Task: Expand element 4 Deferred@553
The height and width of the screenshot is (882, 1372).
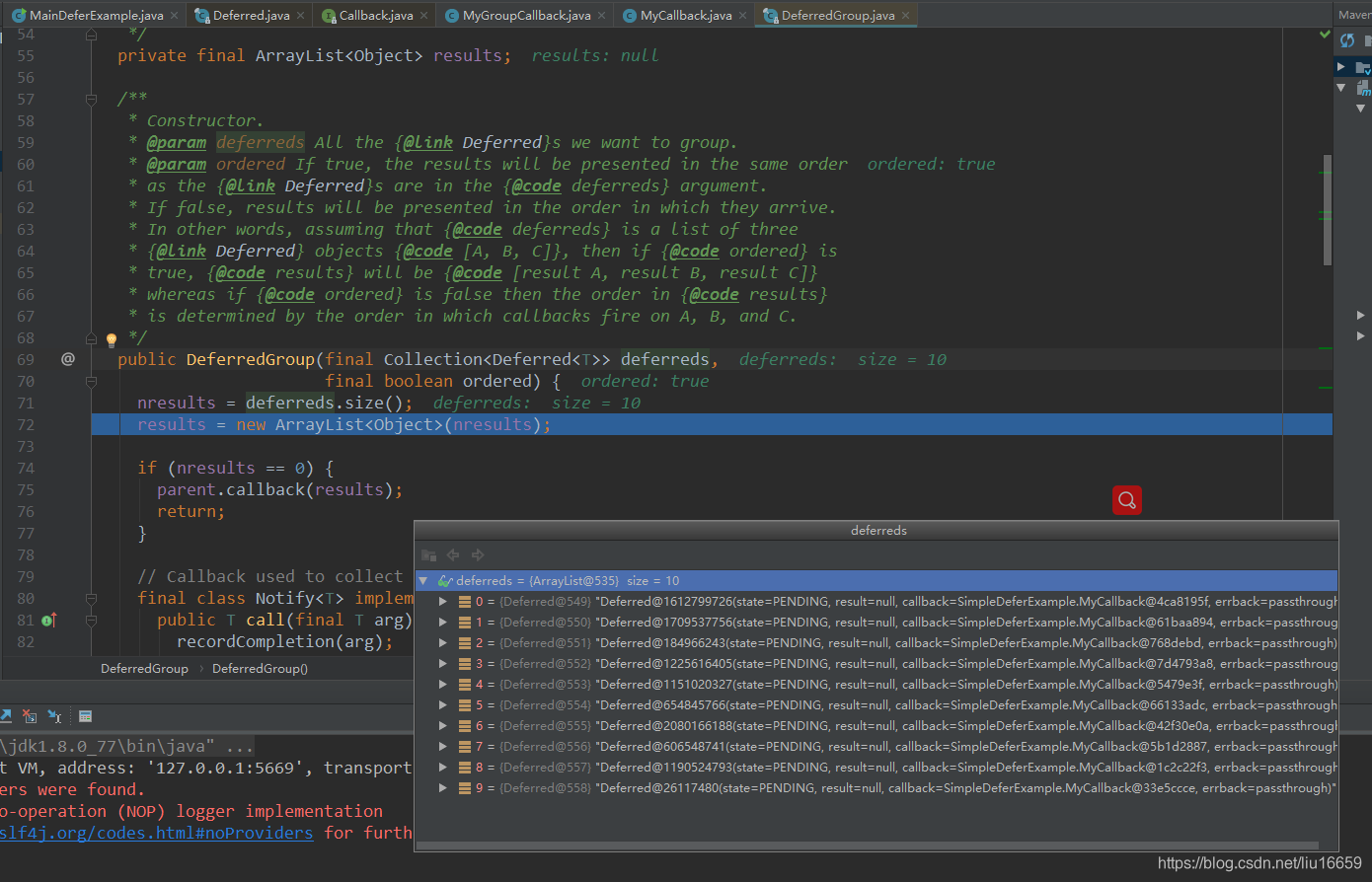Action: click(443, 685)
